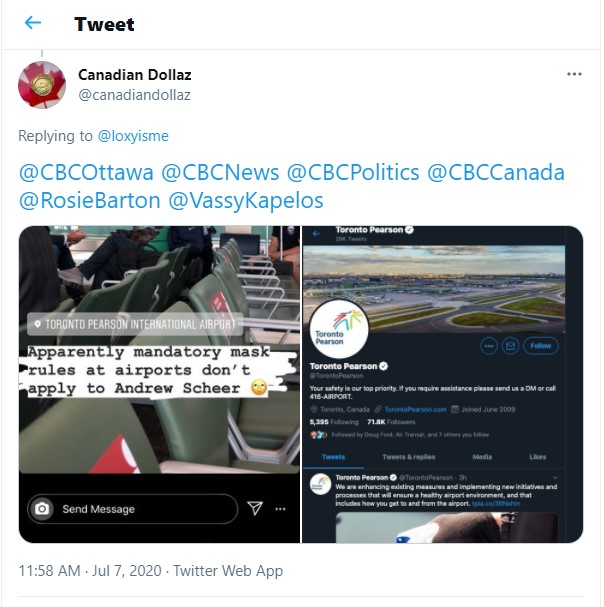Open the tweet's three-dot more menu
The image size is (604, 607).
[x=574, y=74]
